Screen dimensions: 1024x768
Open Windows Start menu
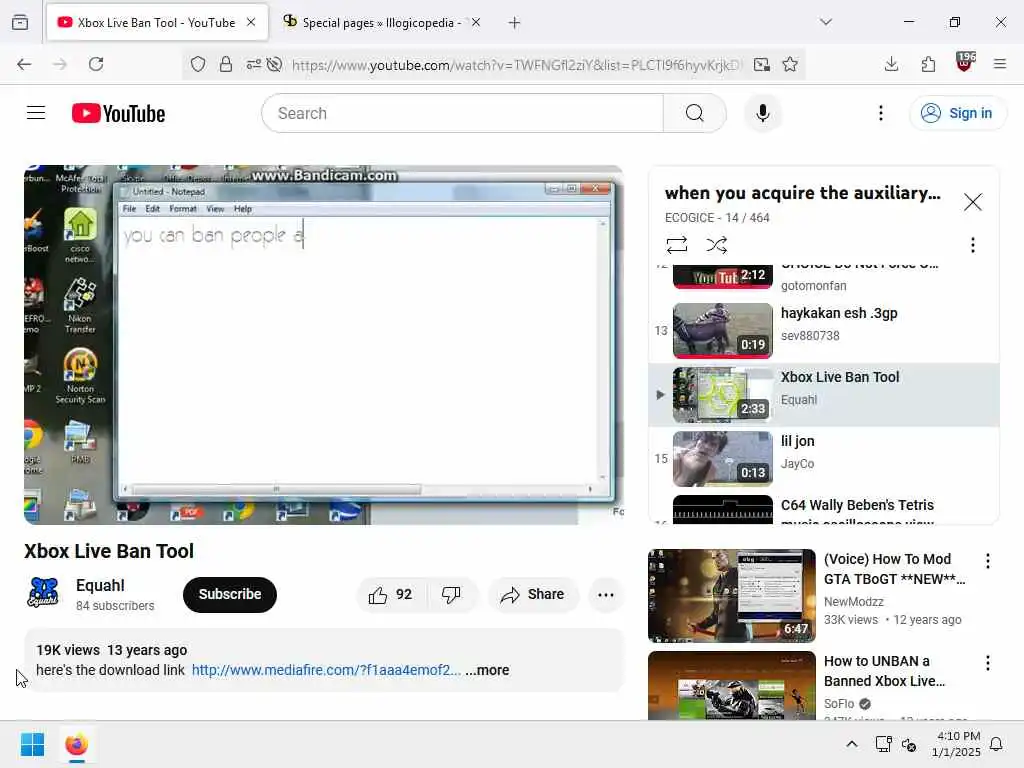[33, 744]
